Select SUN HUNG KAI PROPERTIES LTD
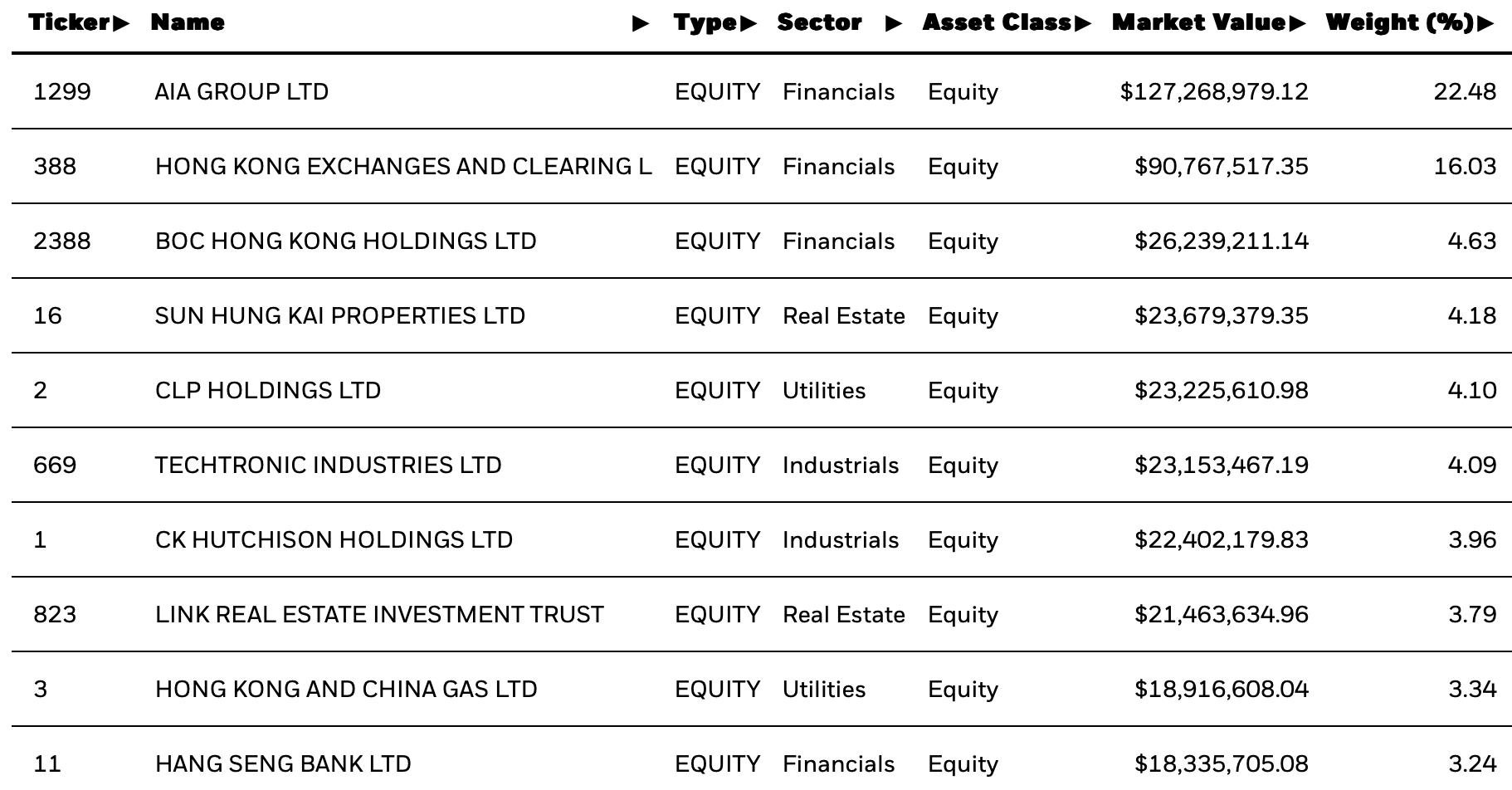Image resolution: width=1512 pixels, height=790 pixels. point(340,316)
